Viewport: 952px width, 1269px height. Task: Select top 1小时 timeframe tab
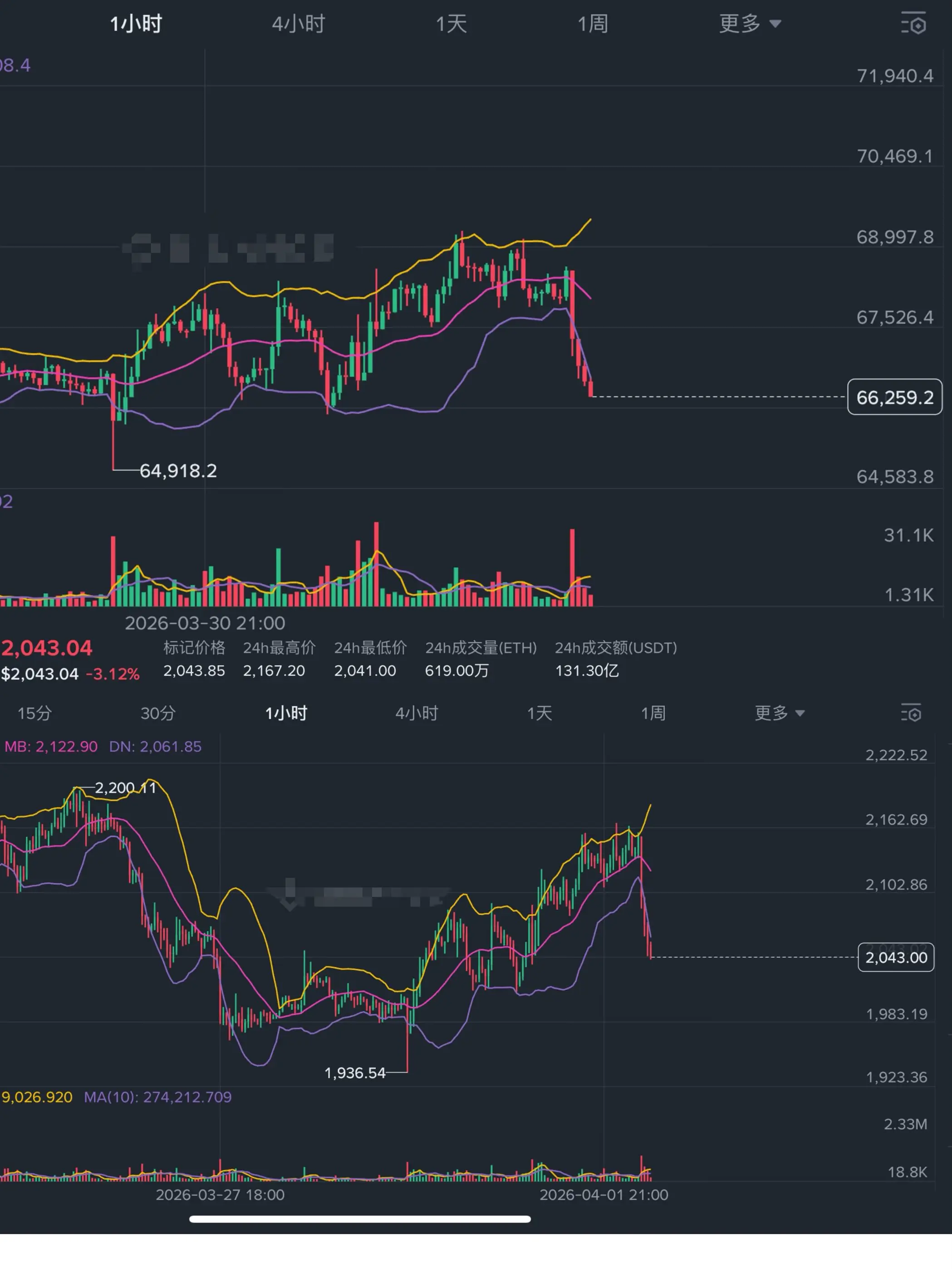pyautogui.click(x=137, y=24)
